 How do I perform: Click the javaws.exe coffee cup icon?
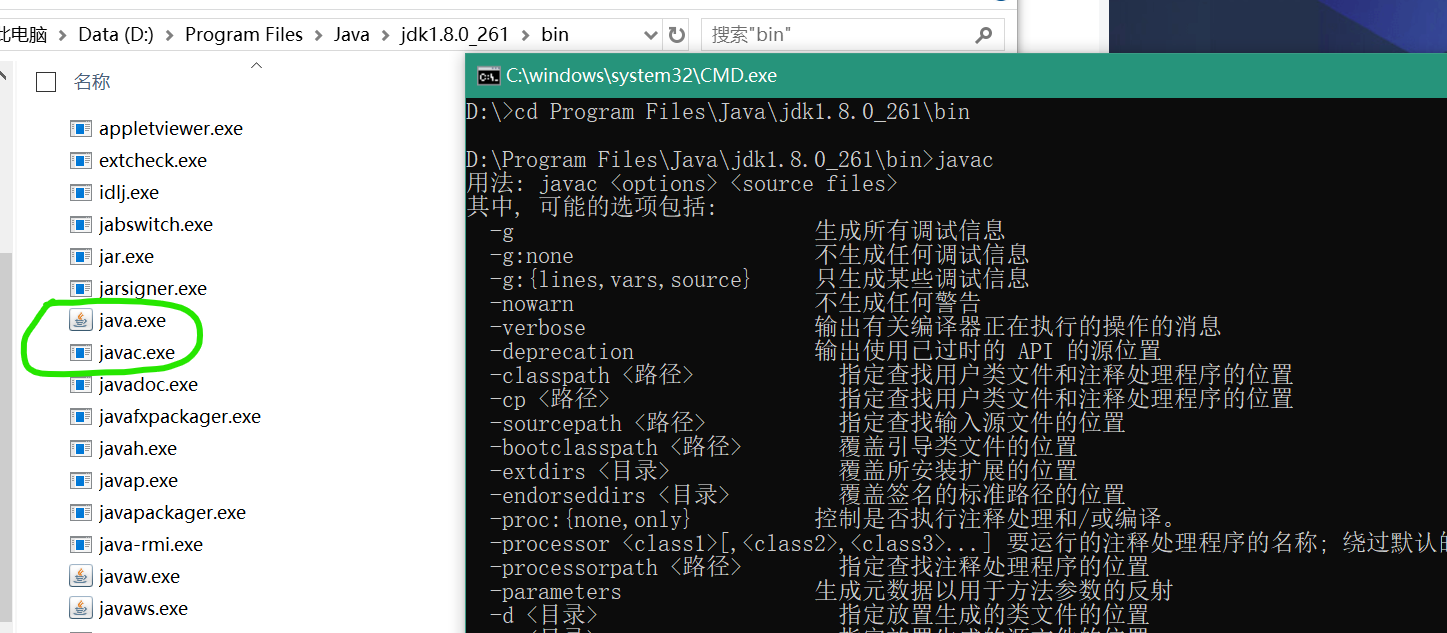pyautogui.click(x=81, y=608)
